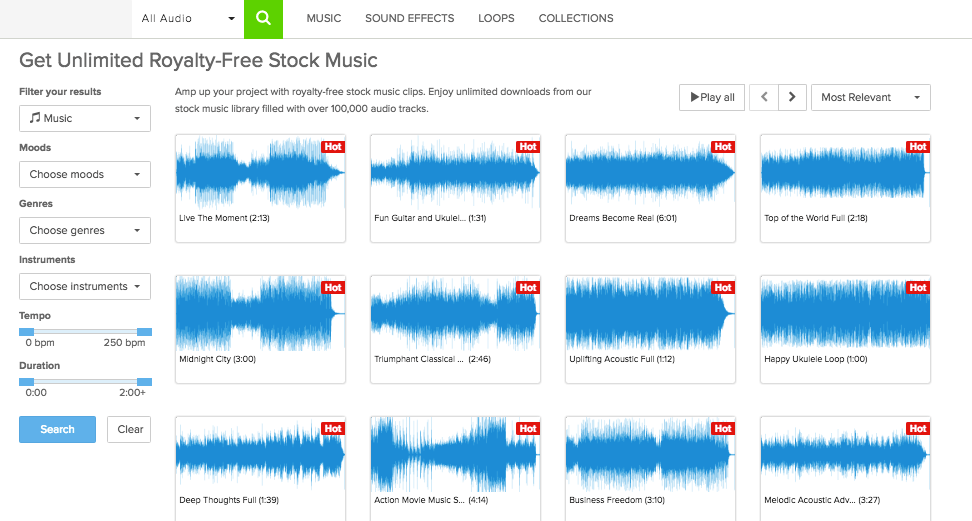
Task: Click the Hot badge on Triumphant Classical
Action: tap(528, 288)
